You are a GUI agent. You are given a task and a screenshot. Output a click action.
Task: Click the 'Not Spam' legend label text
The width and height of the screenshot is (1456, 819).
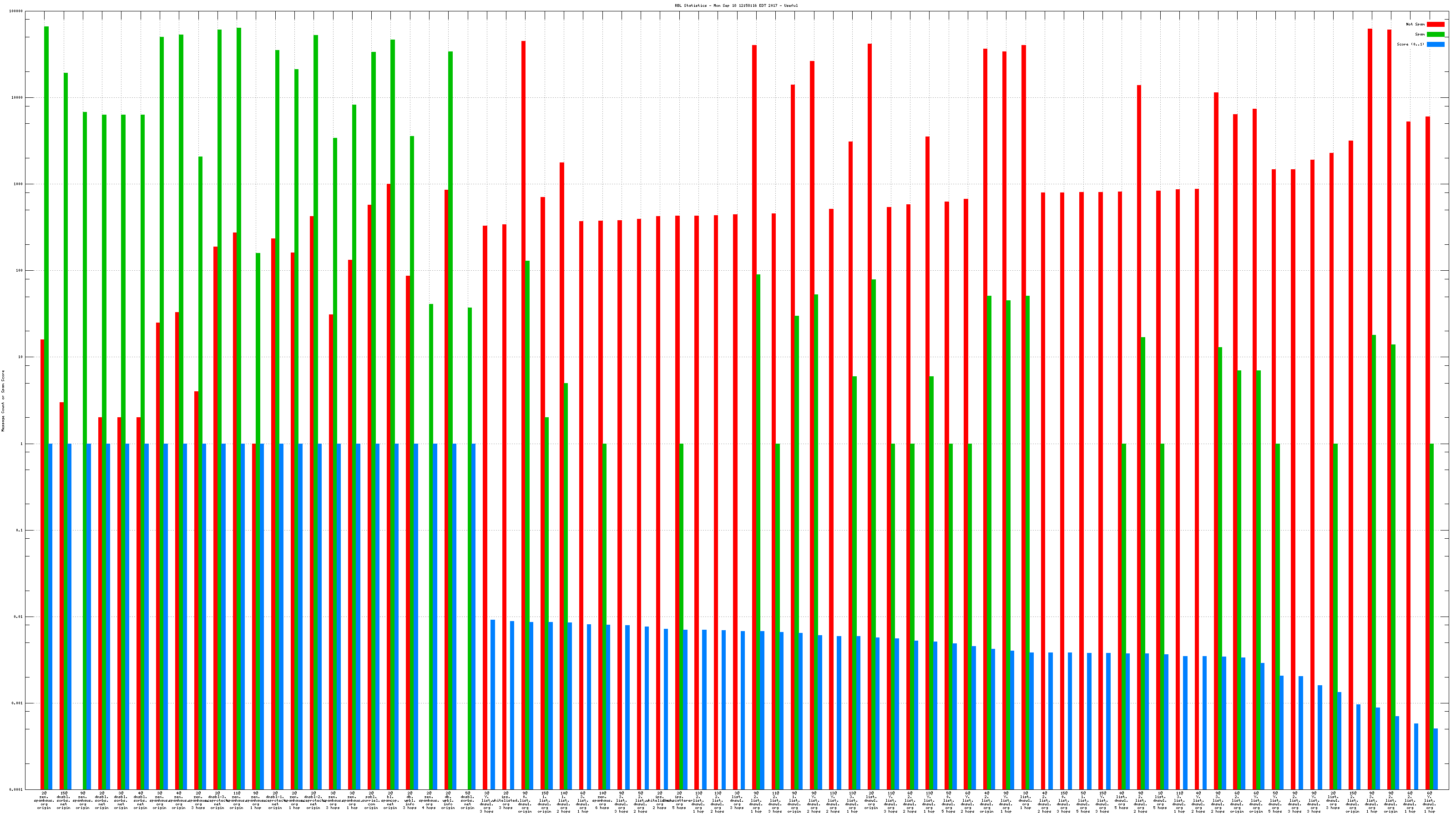(1416, 24)
